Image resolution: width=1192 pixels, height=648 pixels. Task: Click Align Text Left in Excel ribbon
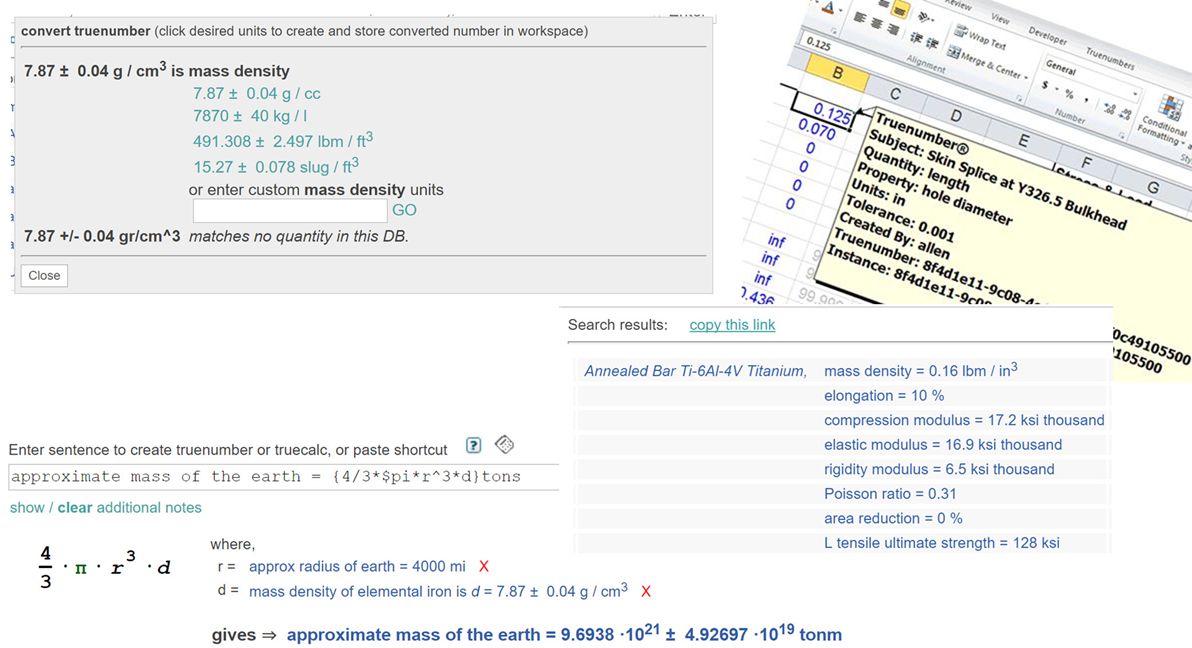pos(860,17)
